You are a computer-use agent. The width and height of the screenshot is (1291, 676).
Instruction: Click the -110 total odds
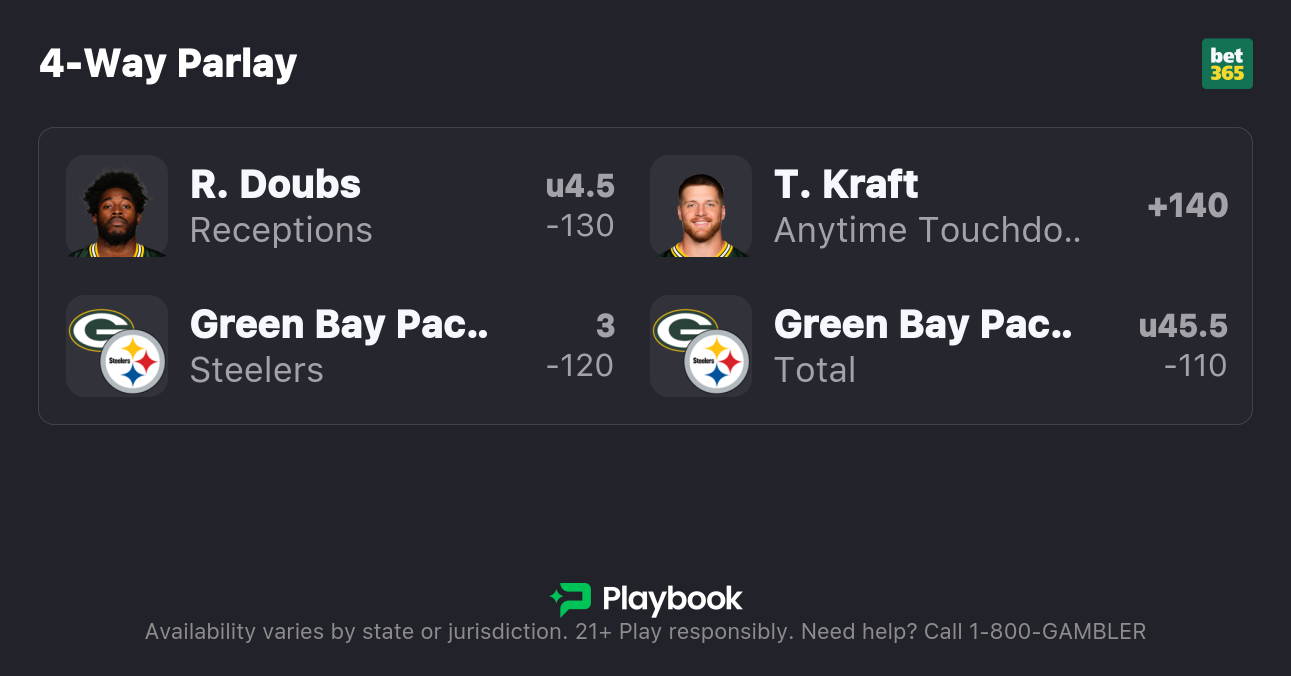(x=1195, y=366)
